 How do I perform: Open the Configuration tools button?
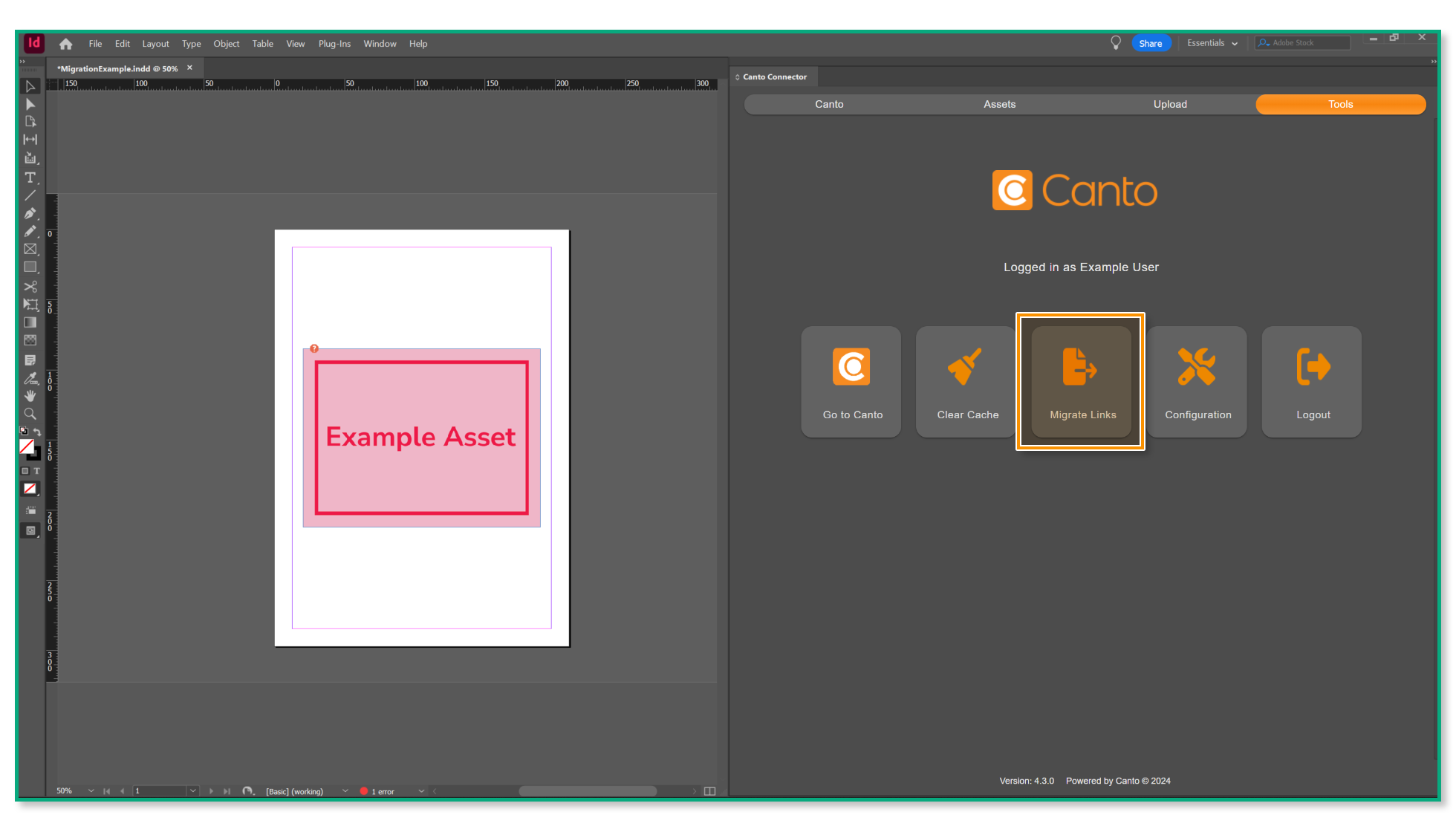1197,382
